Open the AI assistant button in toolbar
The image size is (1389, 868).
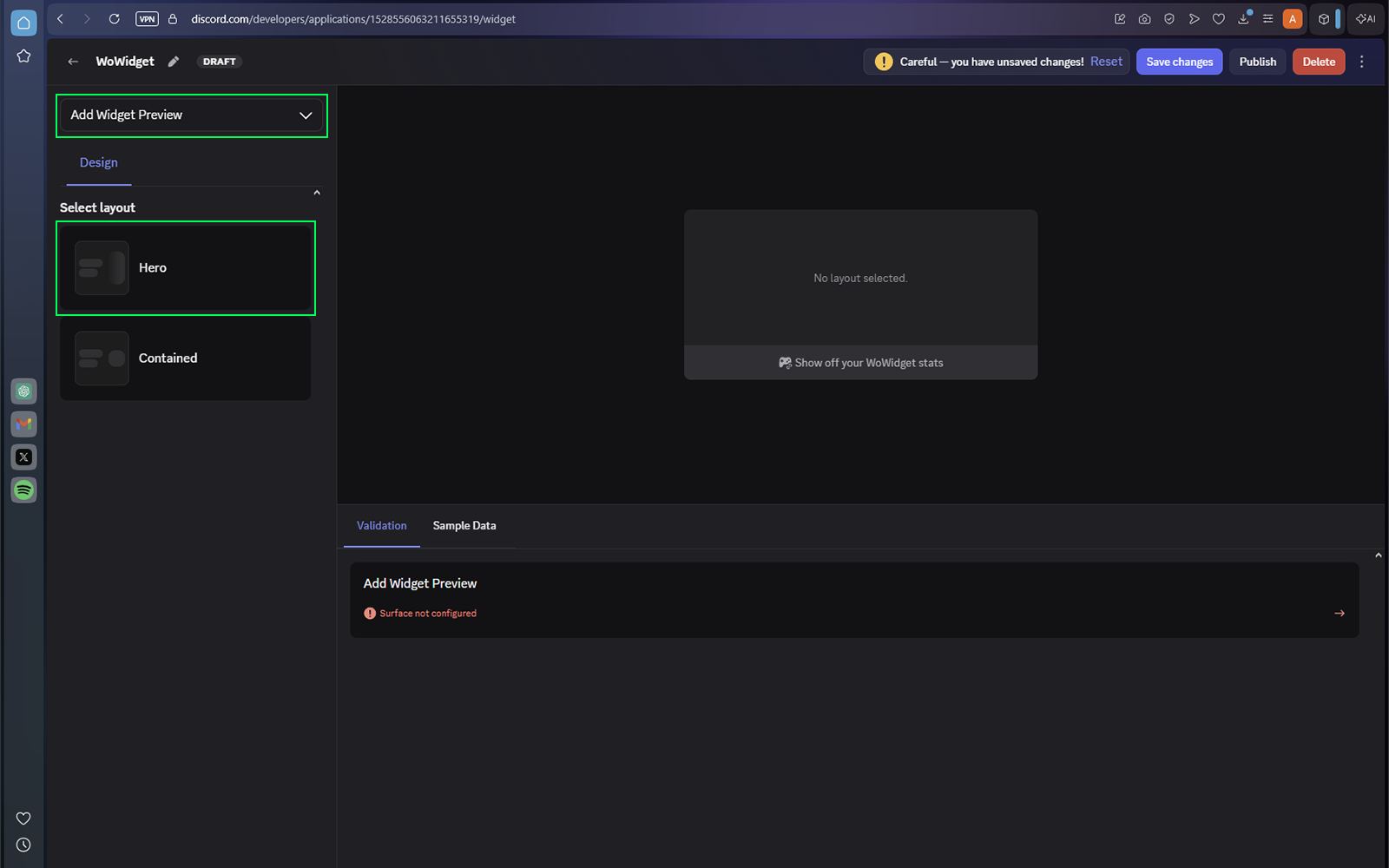tap(1366, 19)
